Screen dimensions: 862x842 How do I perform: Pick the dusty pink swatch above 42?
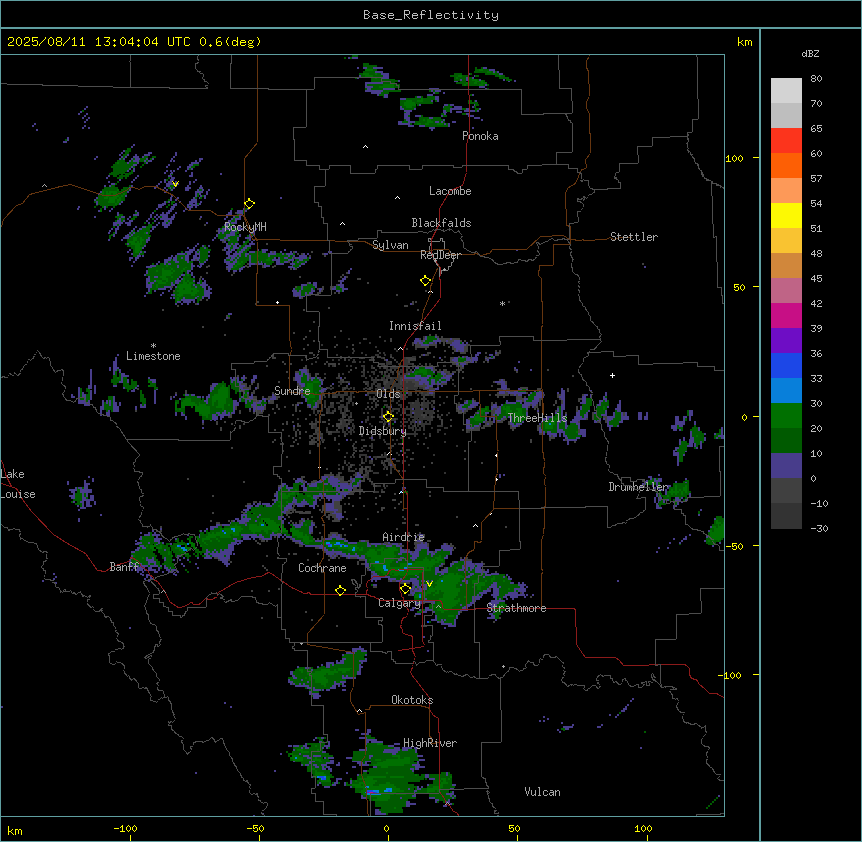click(x=786, y=290)
